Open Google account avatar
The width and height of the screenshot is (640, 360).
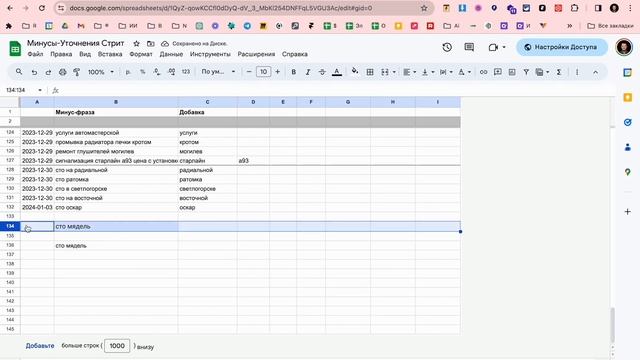click(624, 47)
